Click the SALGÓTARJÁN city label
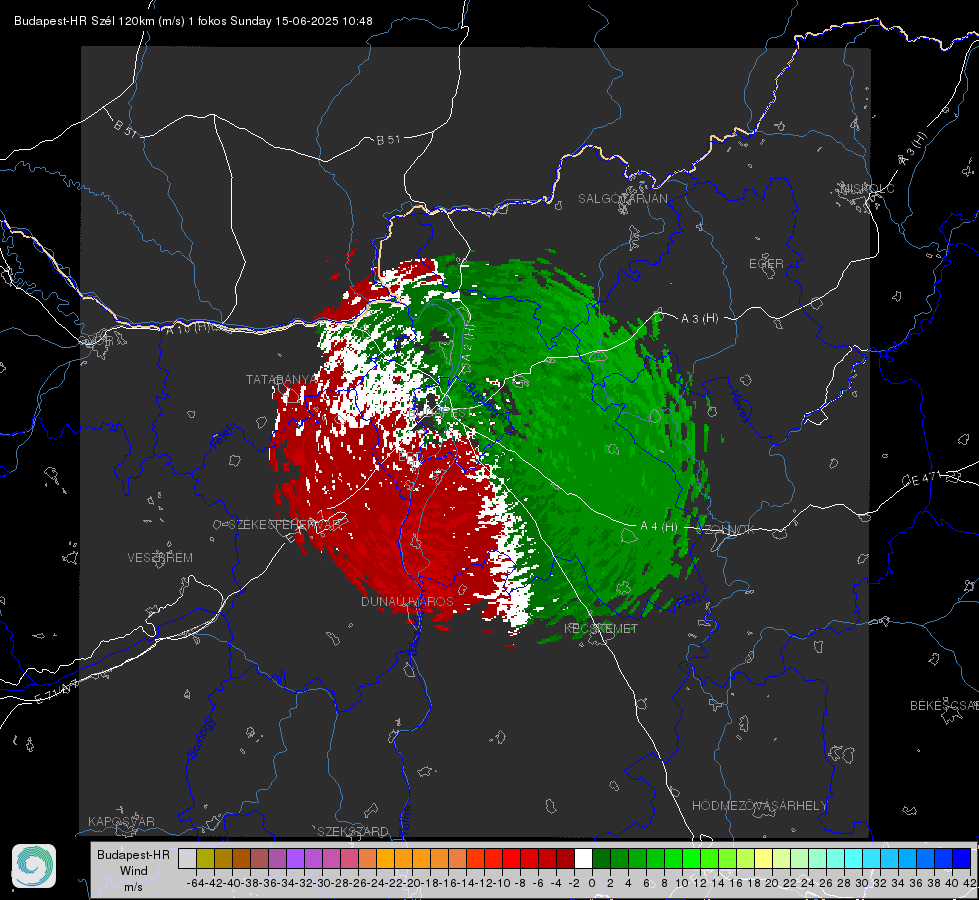 tap(622, 199)
